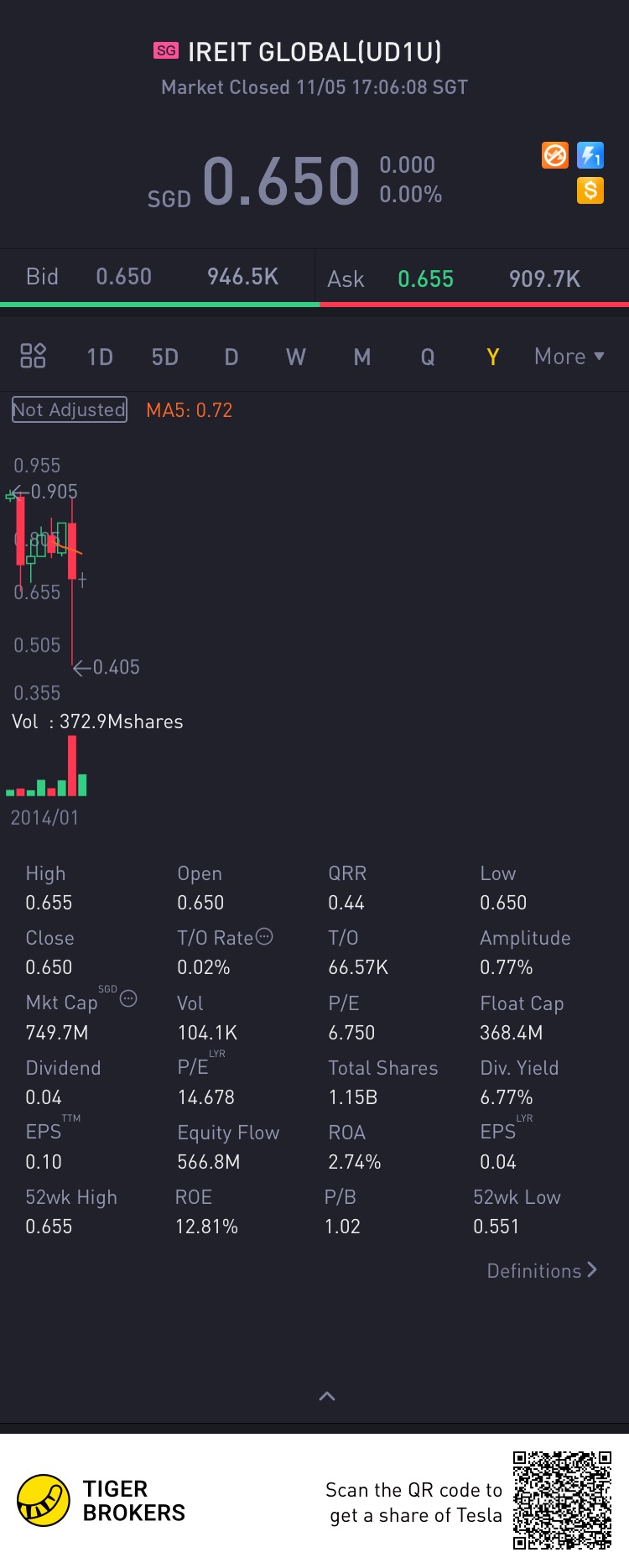
Task: Collapse the stats panel with up chevron
Action: click(x=327, y=1396)
